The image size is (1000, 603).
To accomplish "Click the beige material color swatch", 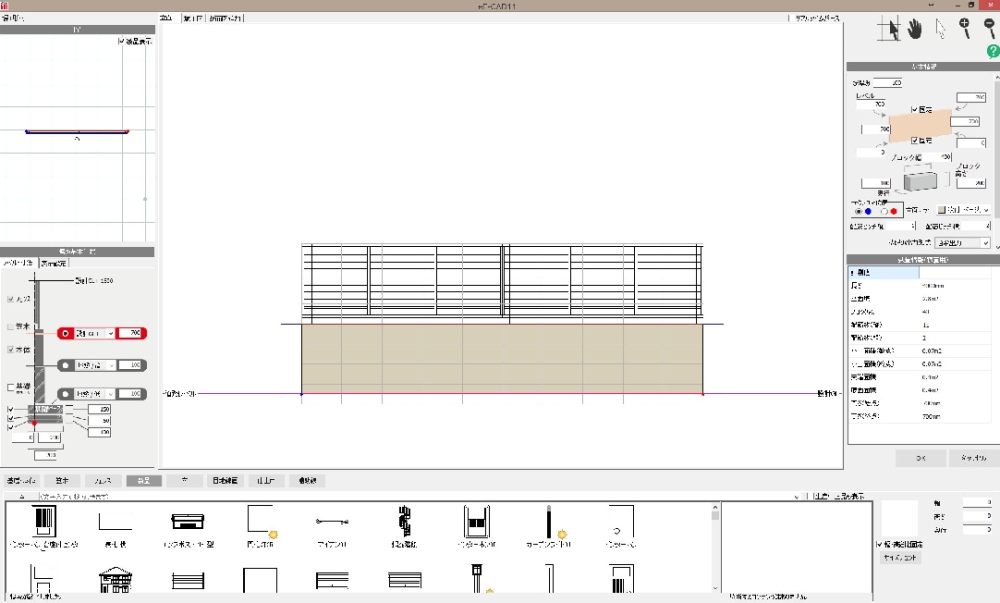I will click(941, 210).
